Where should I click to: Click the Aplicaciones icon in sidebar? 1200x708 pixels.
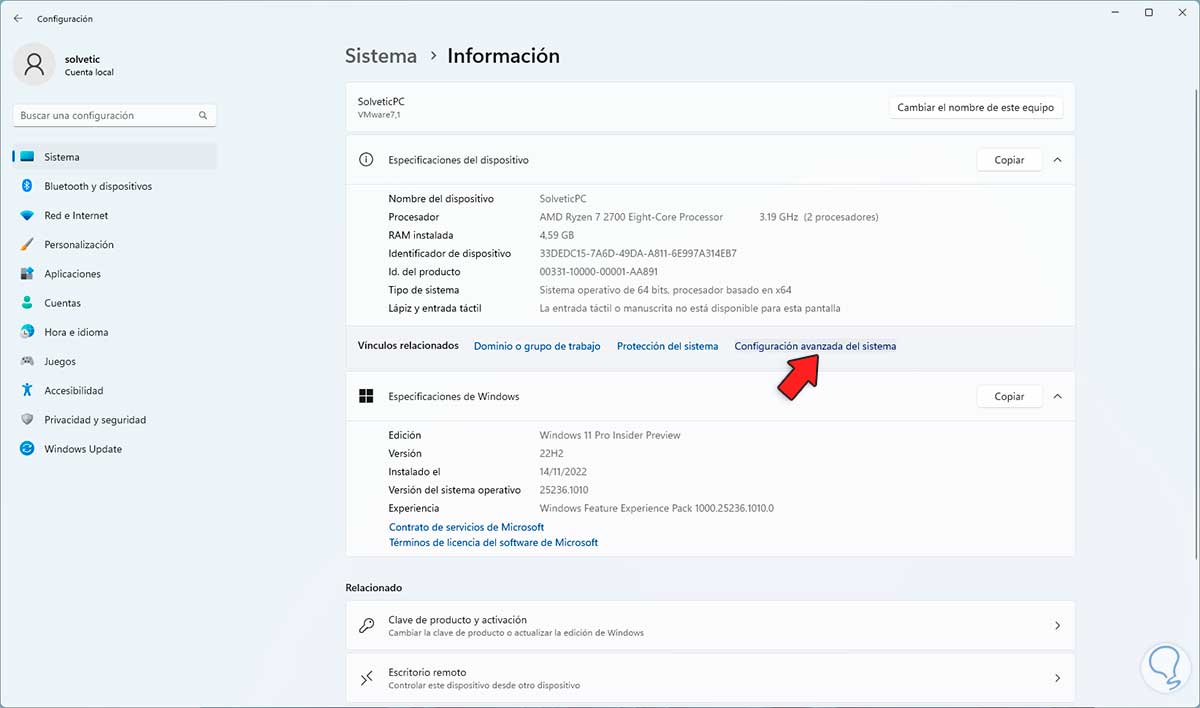coord(27,274)
